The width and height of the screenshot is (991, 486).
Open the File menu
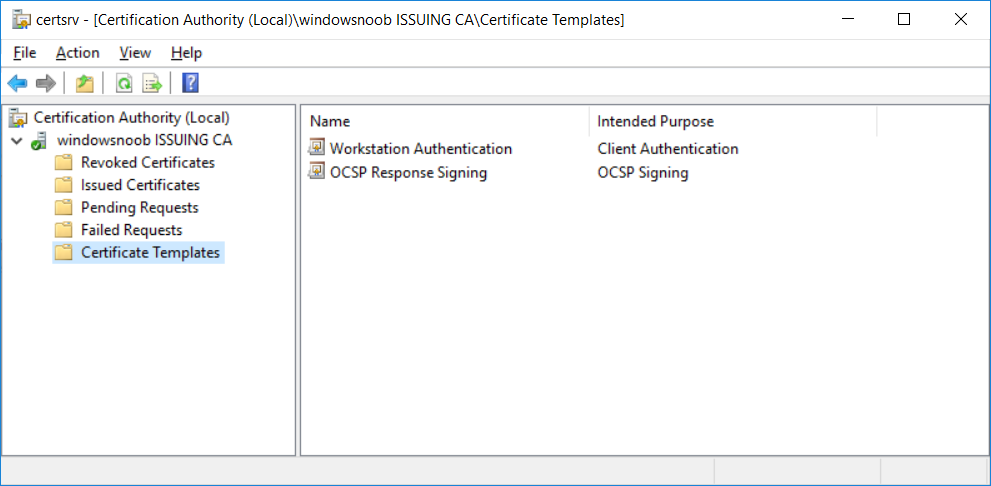click(25, 52)
